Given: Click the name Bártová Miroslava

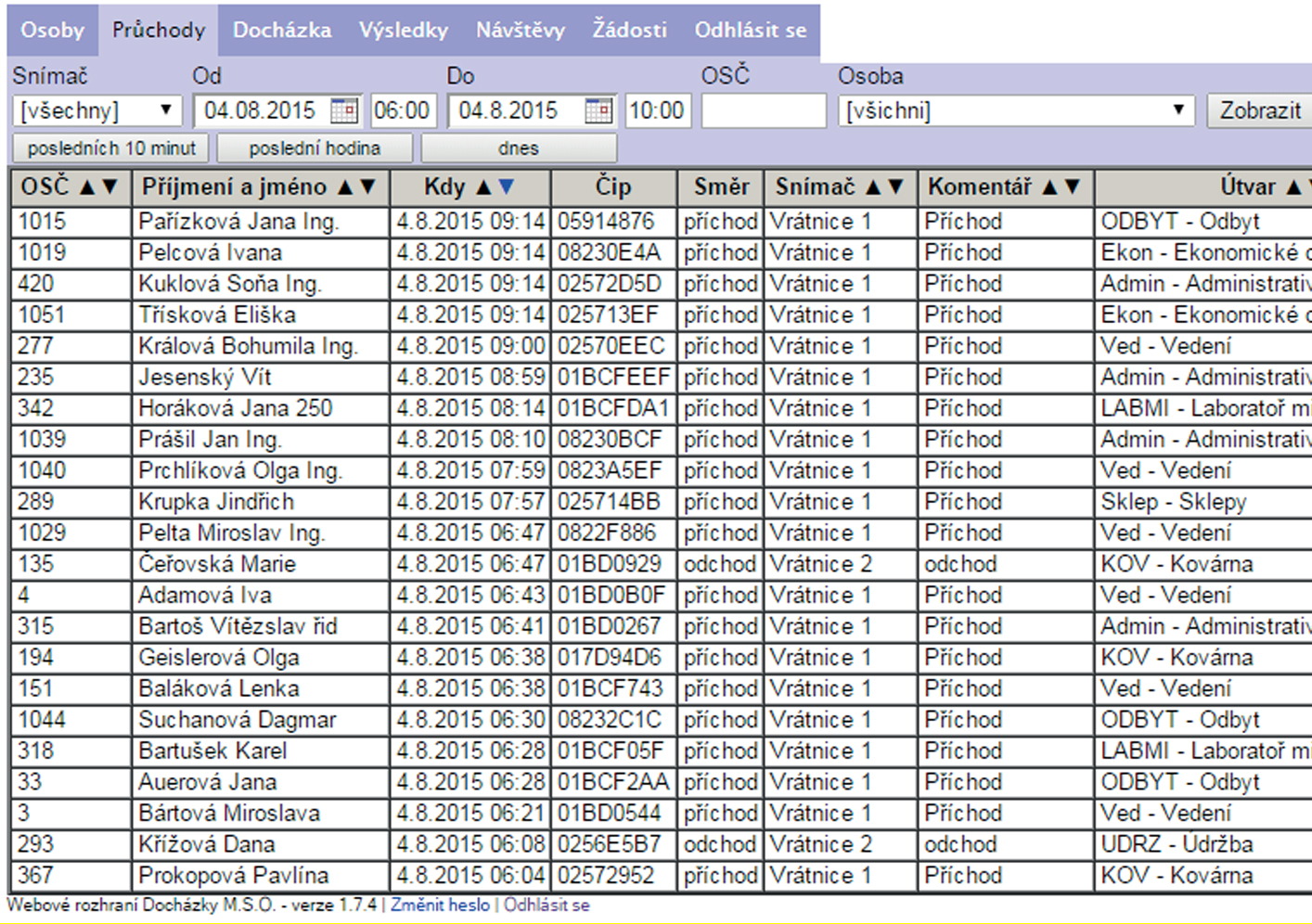Looking at the screenshot, I should point(229,815).
